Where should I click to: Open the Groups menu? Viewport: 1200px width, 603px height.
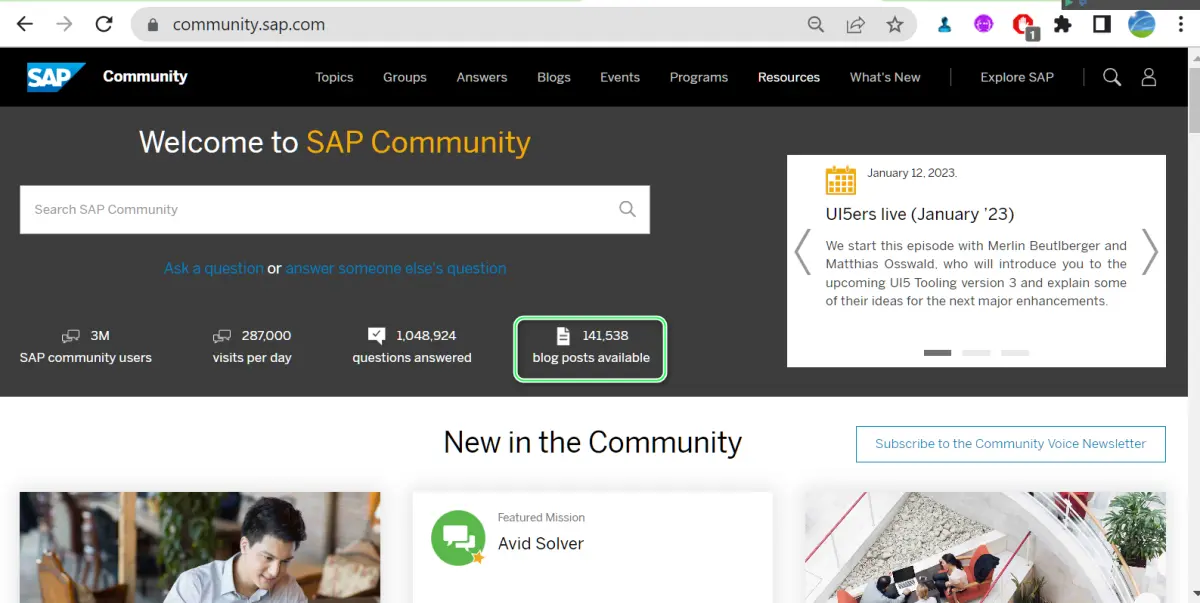point(405,77)
